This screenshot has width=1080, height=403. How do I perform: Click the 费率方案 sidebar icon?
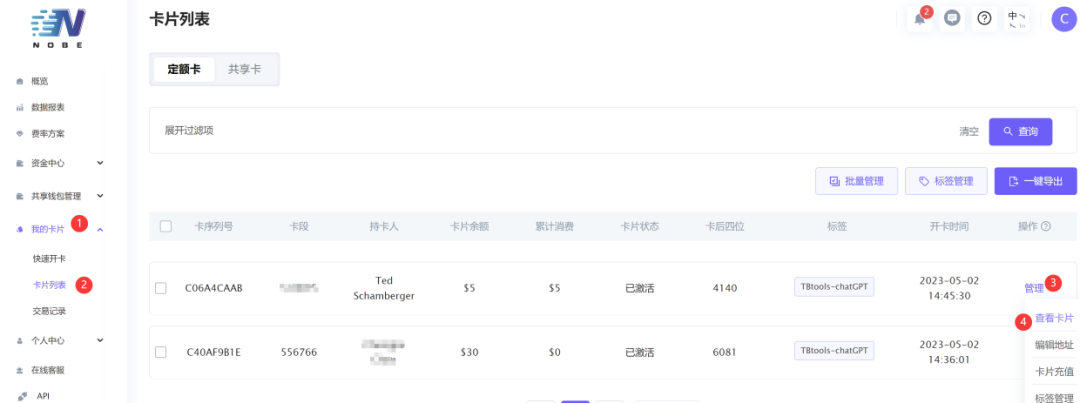[x=19, y=134]
